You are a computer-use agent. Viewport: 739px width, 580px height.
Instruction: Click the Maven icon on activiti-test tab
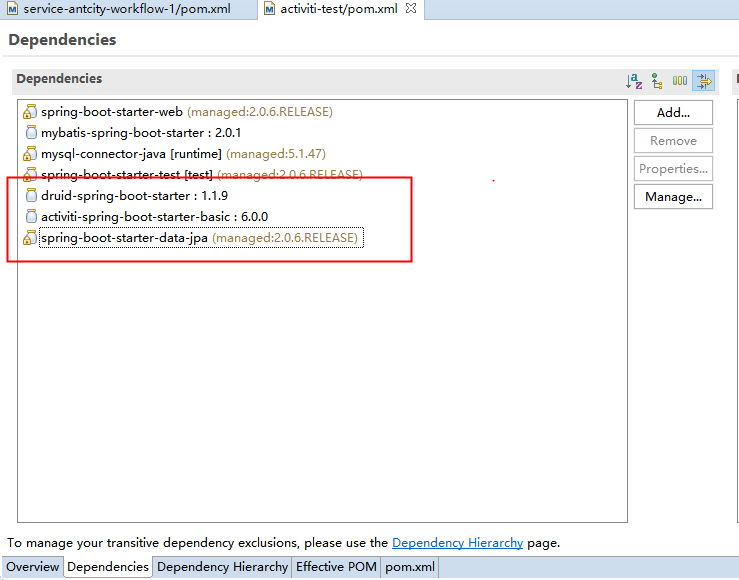click(x=269, y=9)
